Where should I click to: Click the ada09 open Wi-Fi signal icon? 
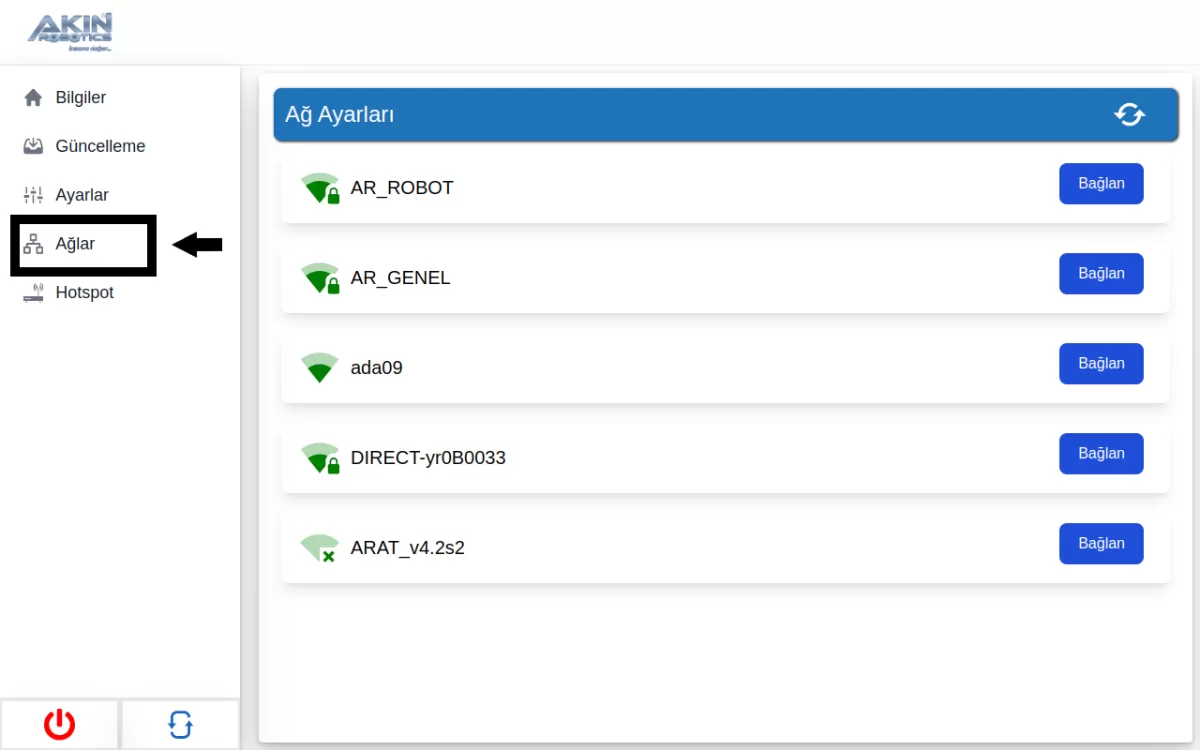tap(320, 368)
